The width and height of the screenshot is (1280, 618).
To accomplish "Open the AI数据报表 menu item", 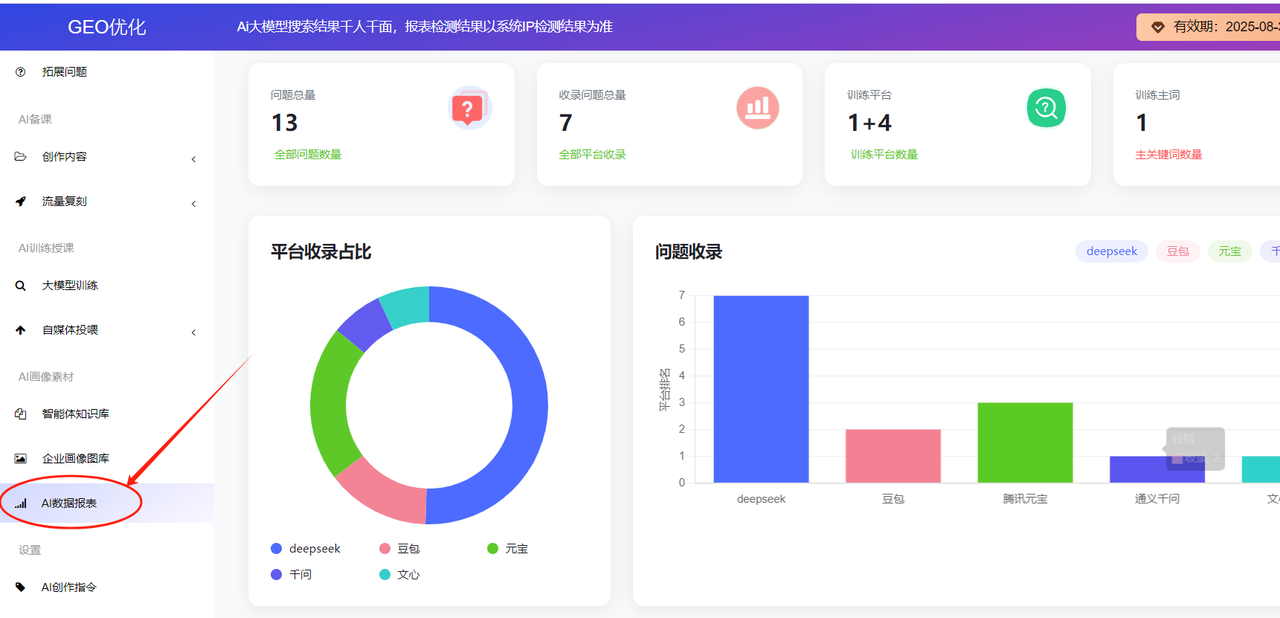I will pyautogui.click(x=69, y=503).
